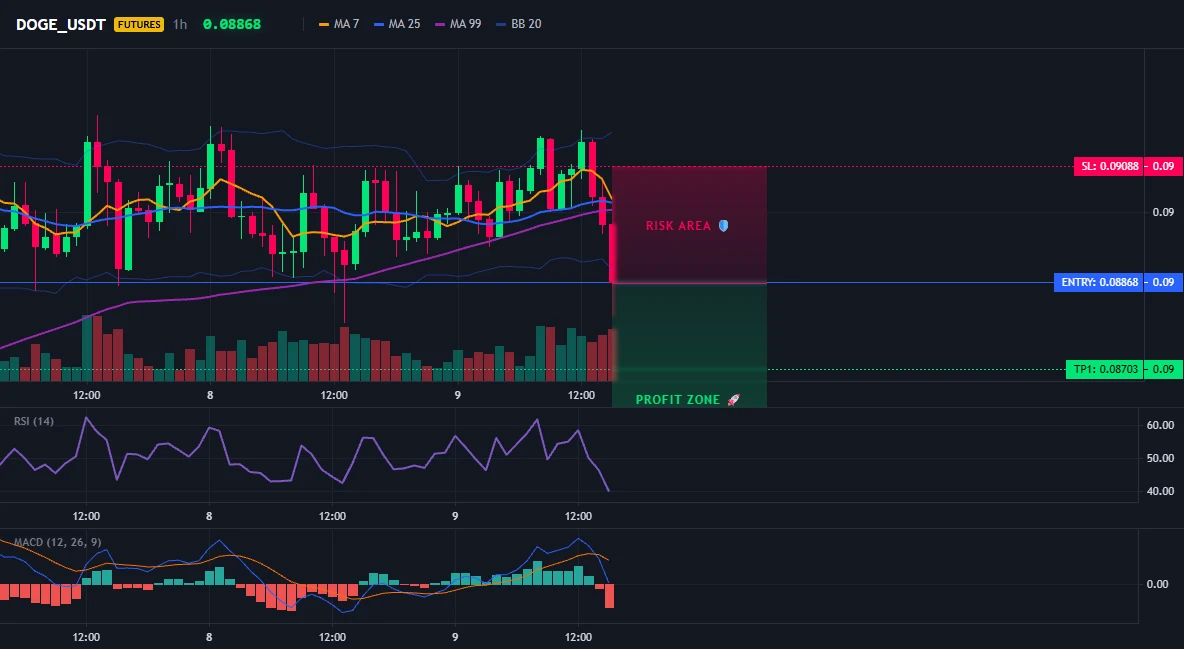Click the shield icon beside RISK AREA

(723, 225)
